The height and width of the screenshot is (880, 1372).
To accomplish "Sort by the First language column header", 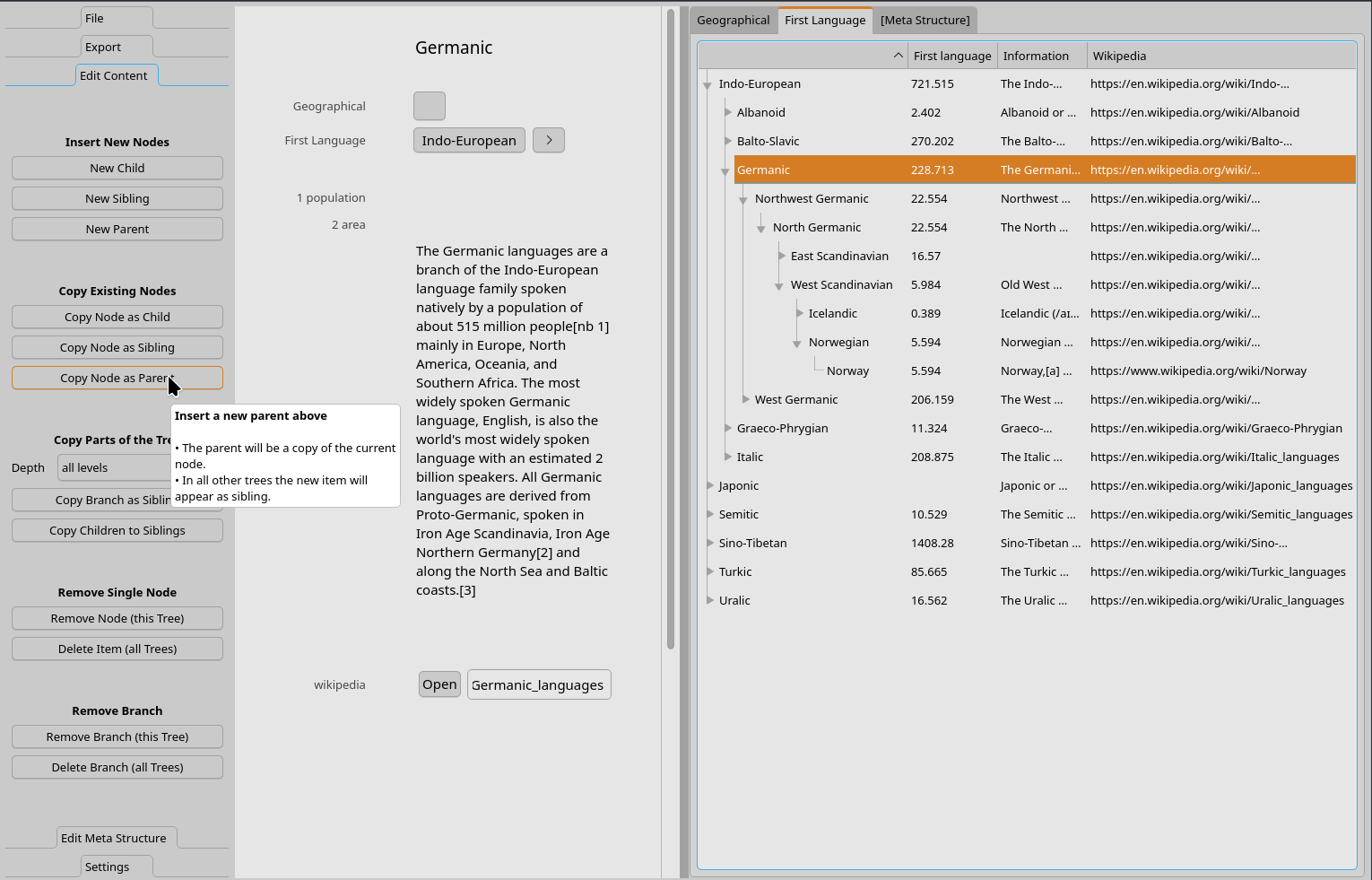I will [951, 56].
